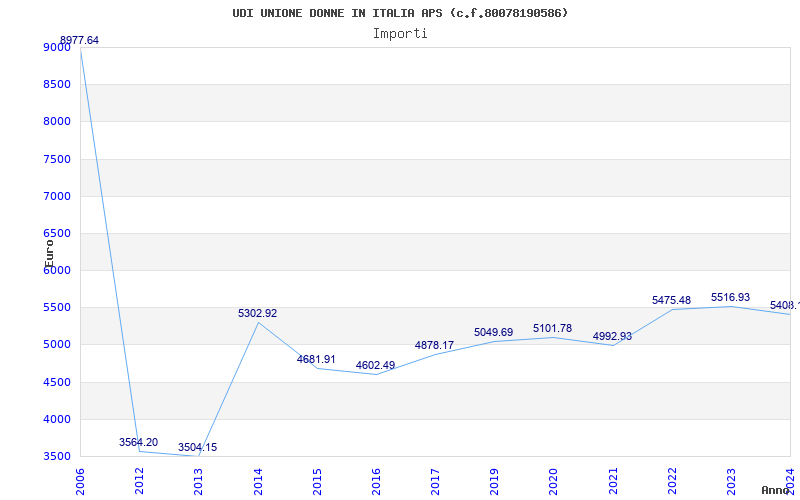
Task: Select the 3504.15 data label
Action: tap(197, 447)
